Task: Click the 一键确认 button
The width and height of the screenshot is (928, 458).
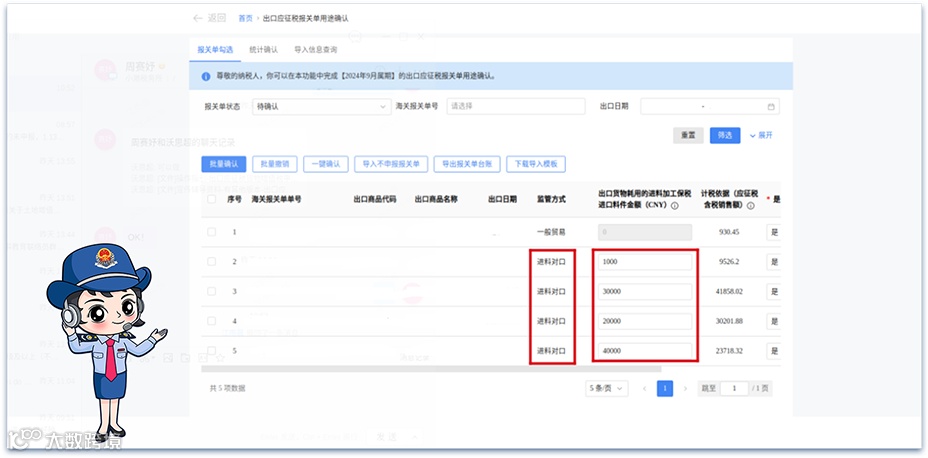Action: 326,164
